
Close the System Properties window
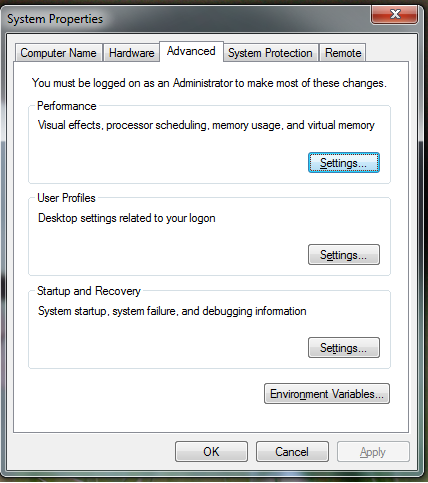(x=394, y=15)
